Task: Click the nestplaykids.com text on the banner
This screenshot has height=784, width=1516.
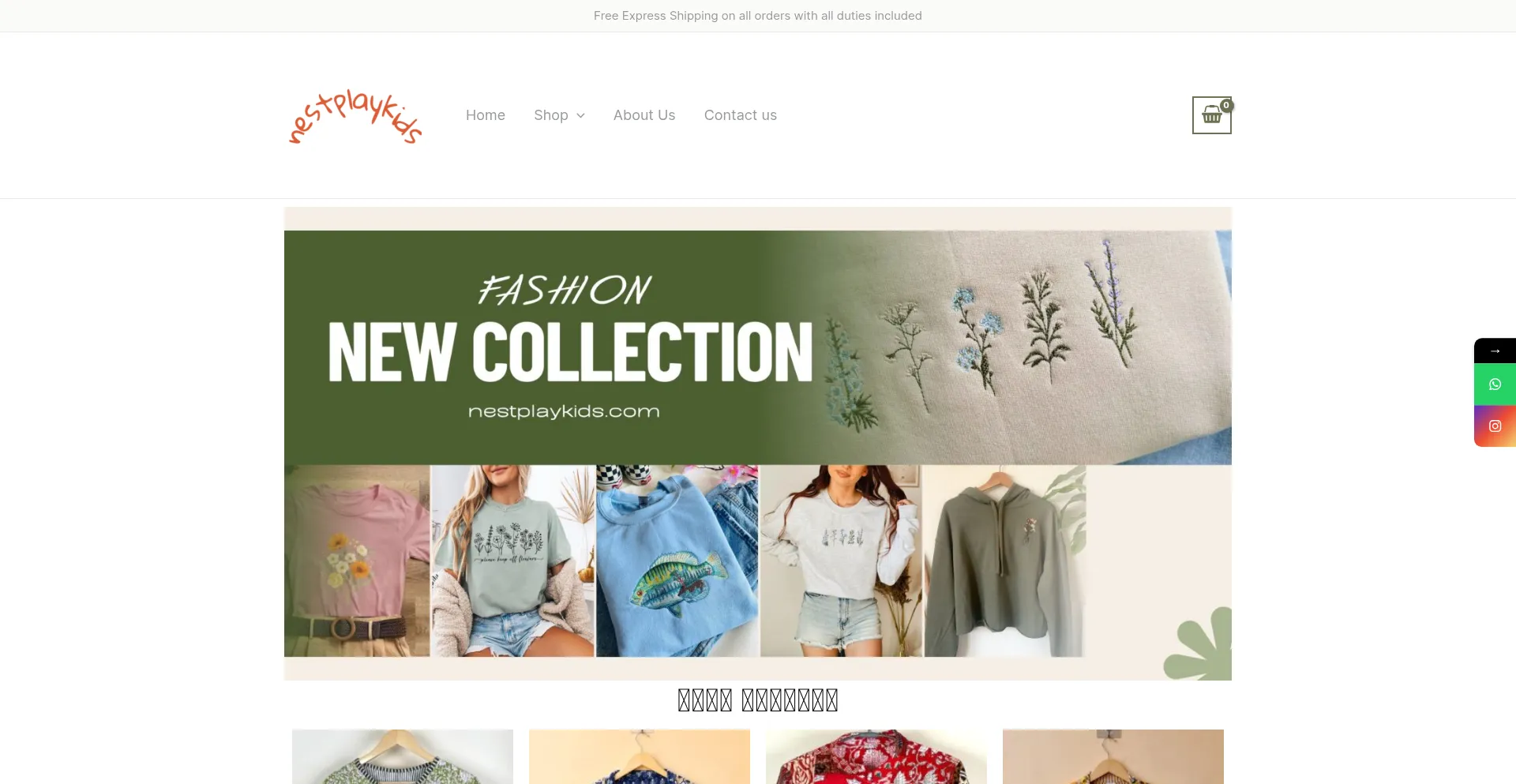Action: [564, 411]
